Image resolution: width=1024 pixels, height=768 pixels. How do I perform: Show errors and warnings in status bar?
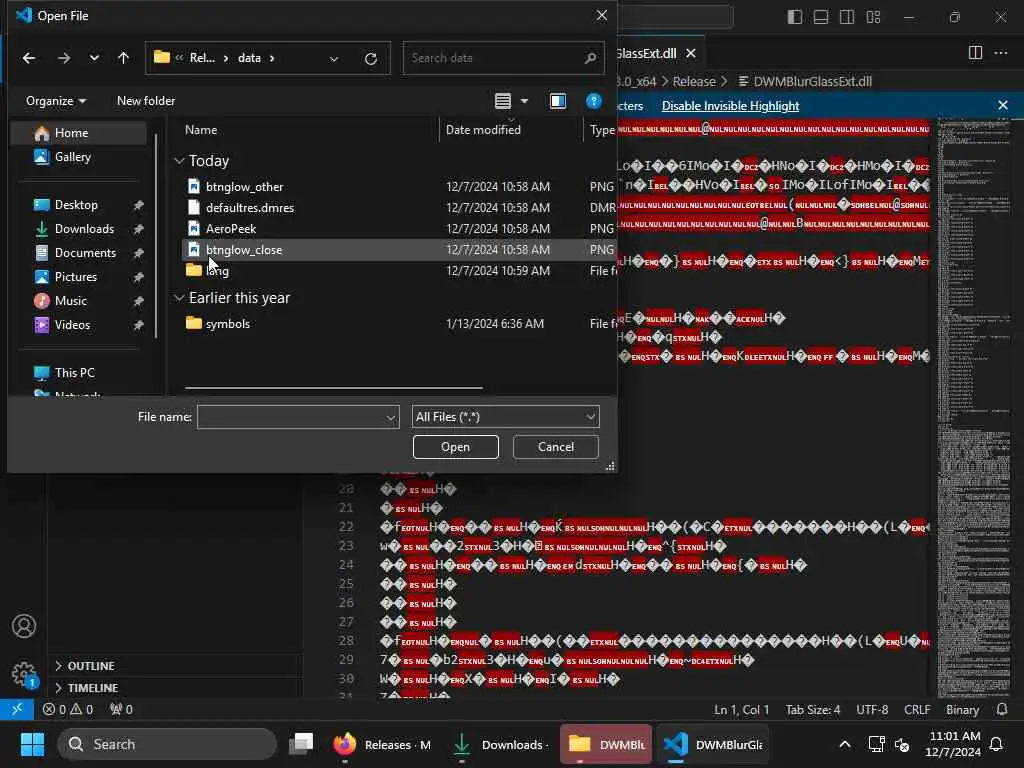pos(67,710)
